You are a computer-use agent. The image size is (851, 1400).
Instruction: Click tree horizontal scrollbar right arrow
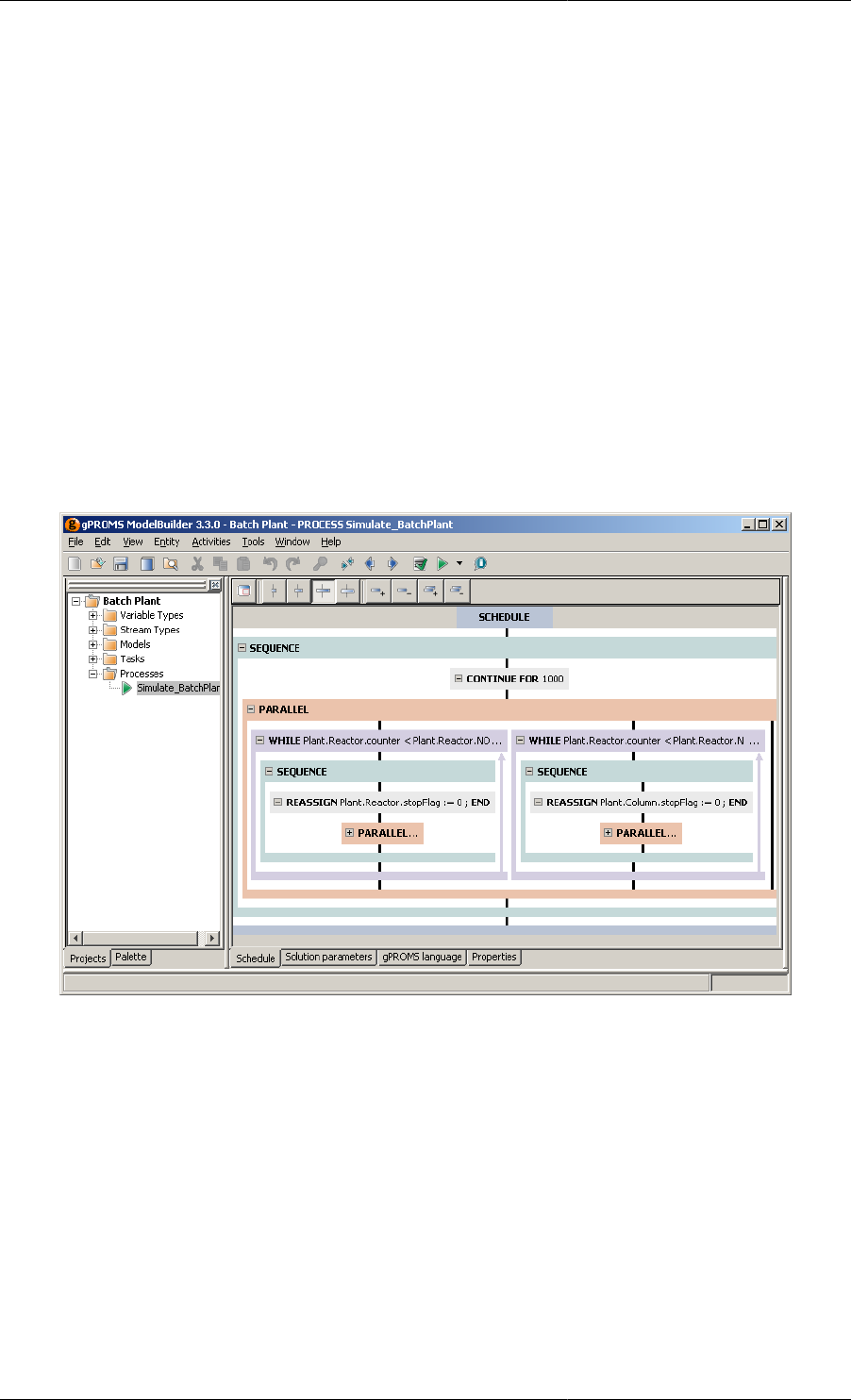point(212,939)
